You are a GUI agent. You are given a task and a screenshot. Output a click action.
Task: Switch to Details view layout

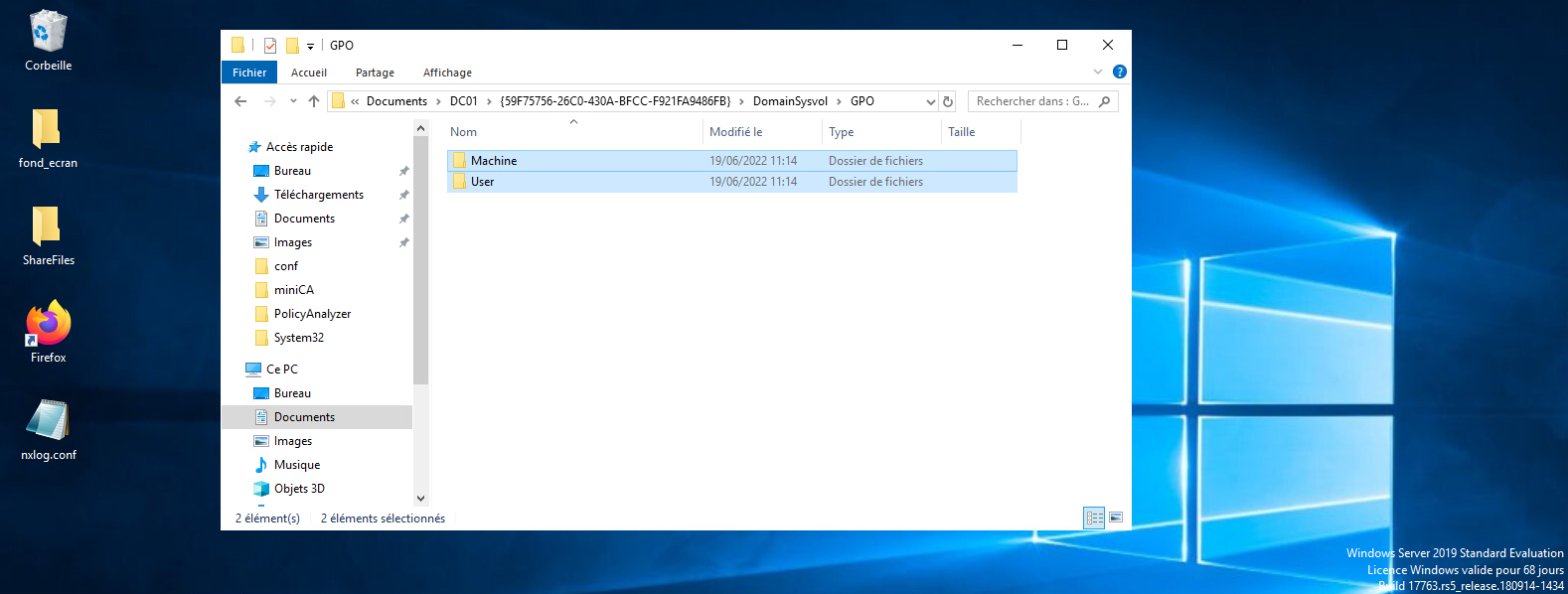pyautogui.click(x=1094, y=518)
